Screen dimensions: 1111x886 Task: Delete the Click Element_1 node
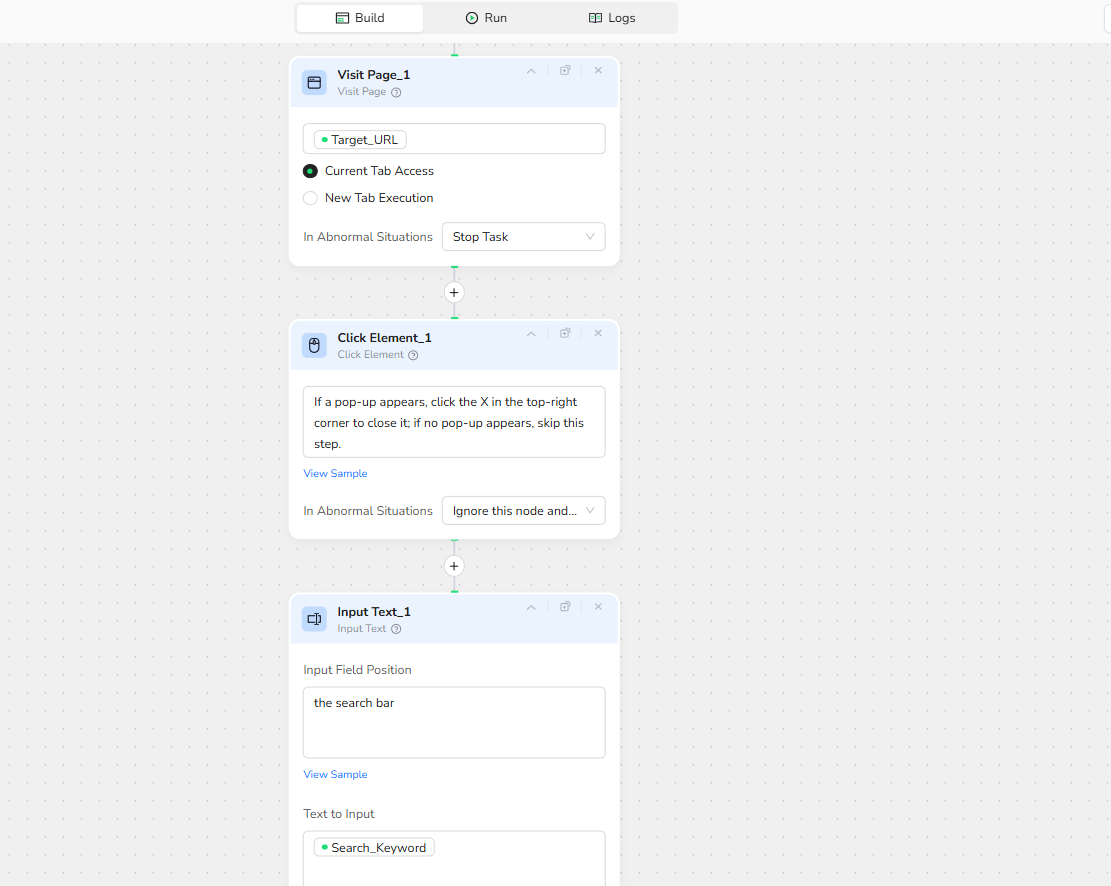point(598,334)
